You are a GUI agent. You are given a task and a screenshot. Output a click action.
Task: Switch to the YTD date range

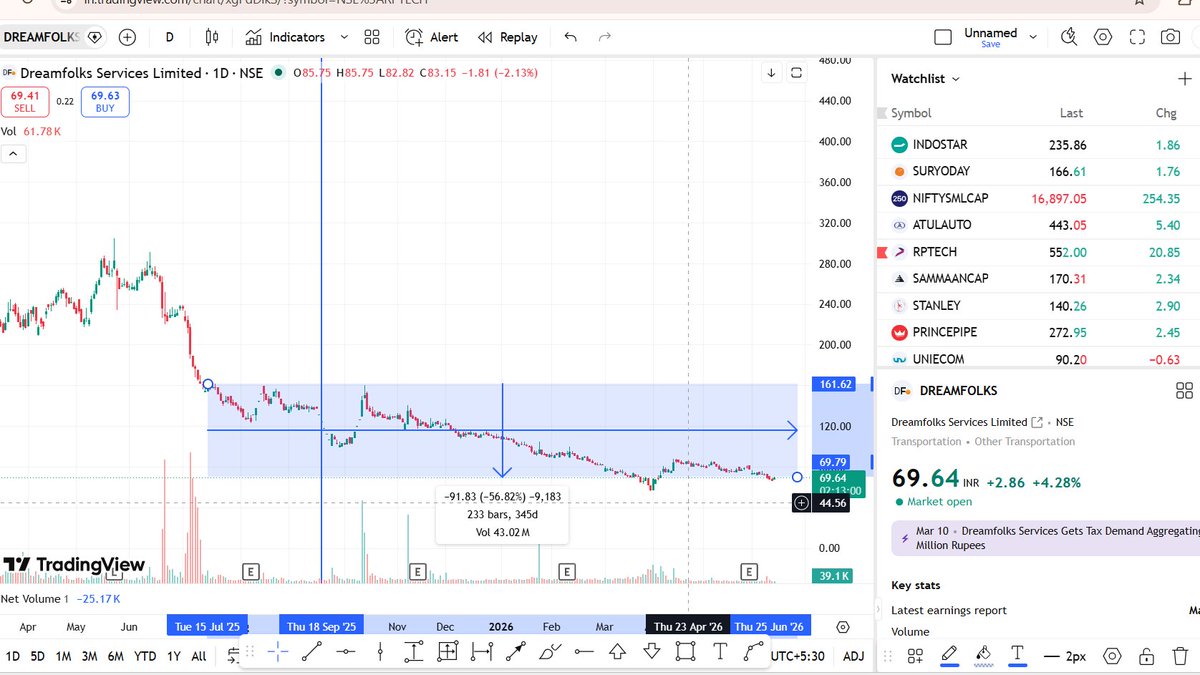tap(145, 656)
